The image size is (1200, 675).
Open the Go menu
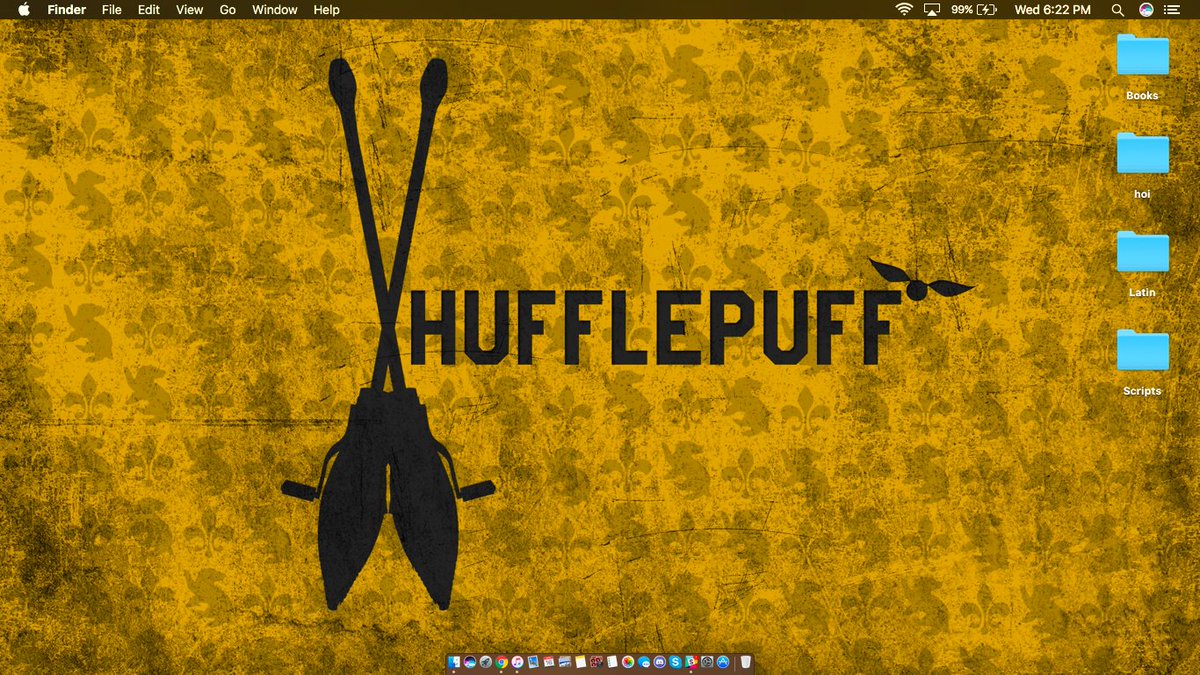click(228, 10)
